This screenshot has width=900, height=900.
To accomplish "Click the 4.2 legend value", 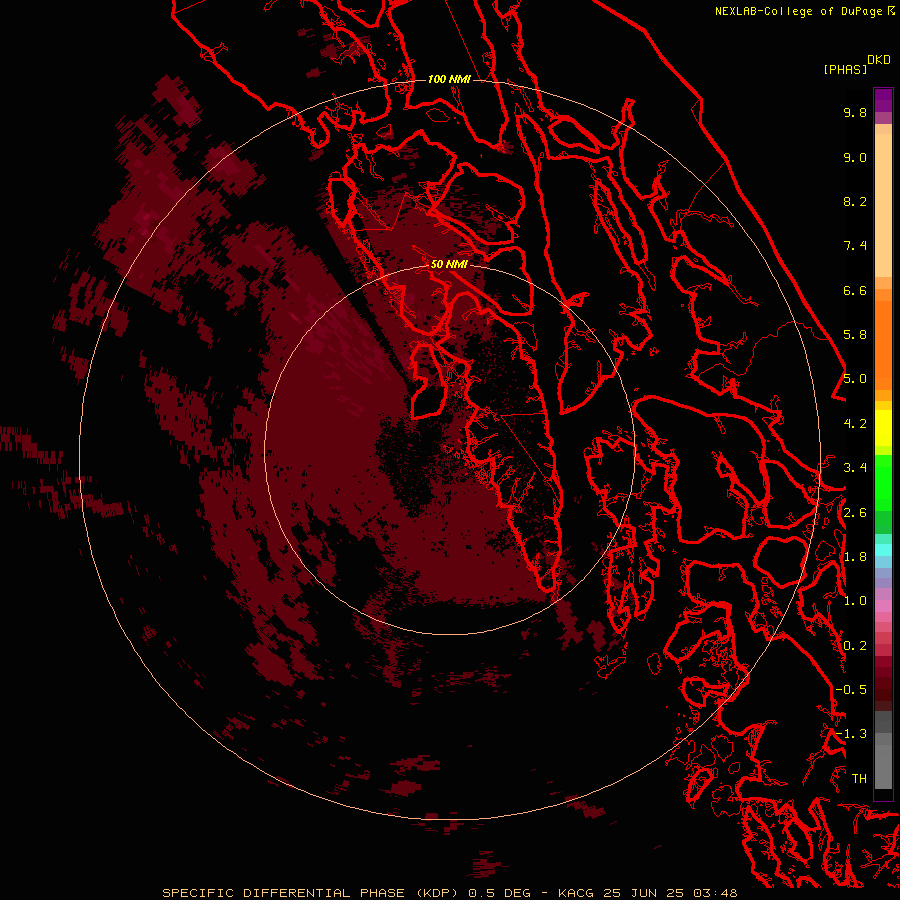I will tap(855, 424).
